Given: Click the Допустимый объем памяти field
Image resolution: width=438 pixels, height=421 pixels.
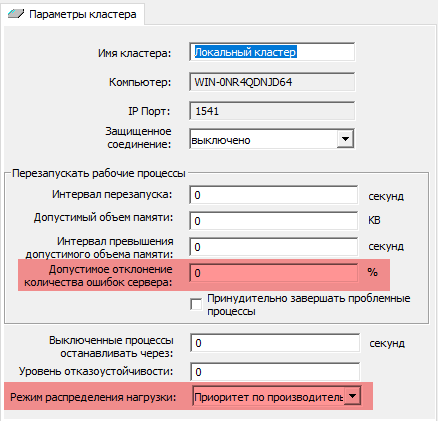Looking at the screenshot, I should [x=274, y=221].
